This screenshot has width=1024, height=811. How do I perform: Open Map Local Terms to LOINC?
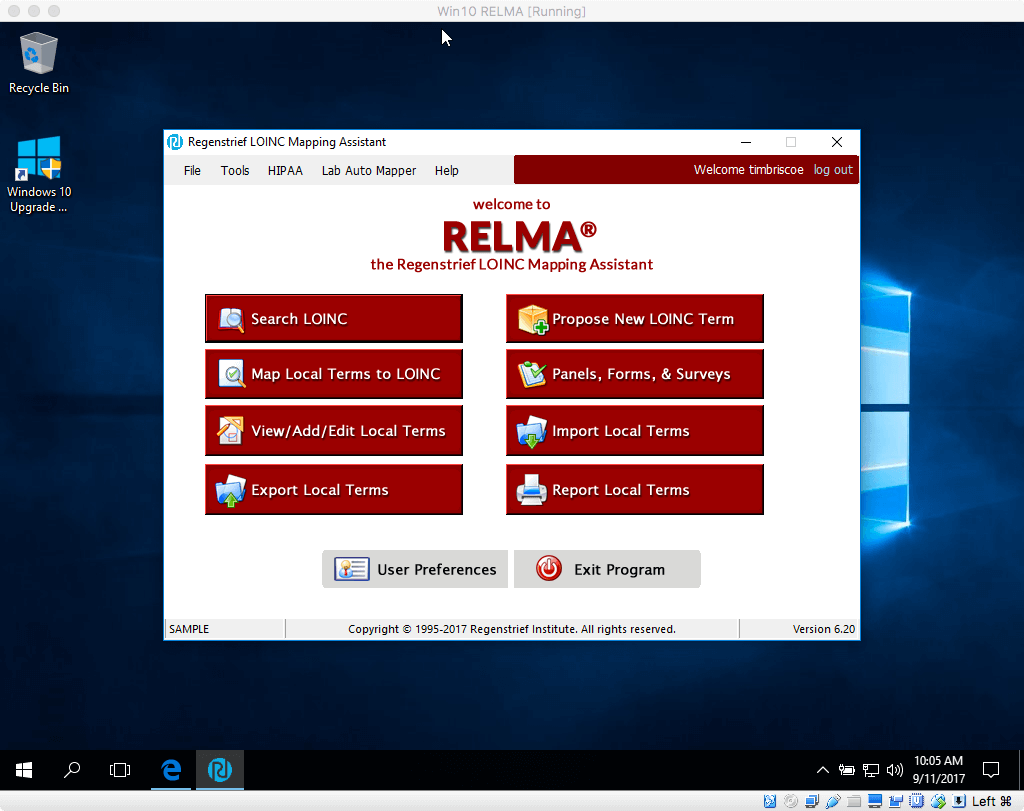click(334, 374)
